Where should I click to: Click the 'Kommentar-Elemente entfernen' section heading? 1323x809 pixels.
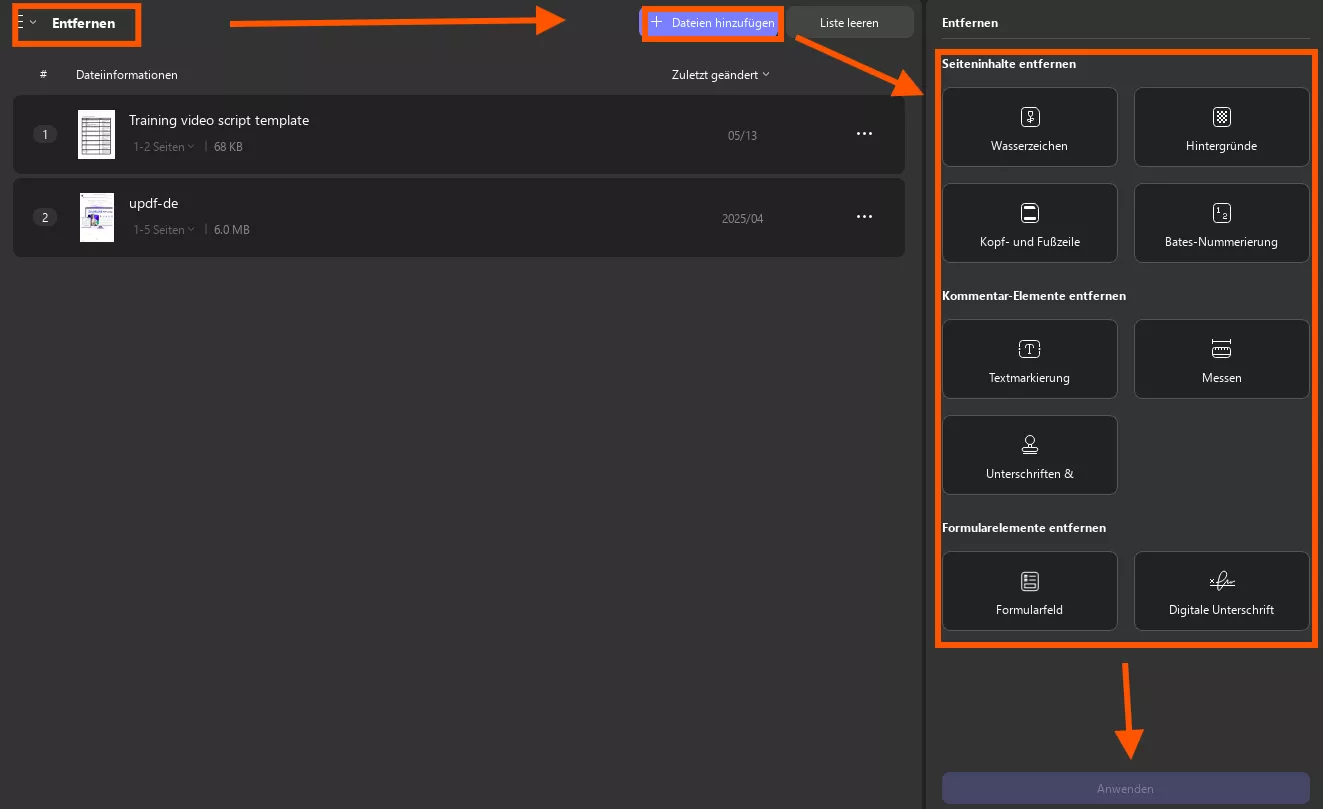click(x=1034, y=296)
